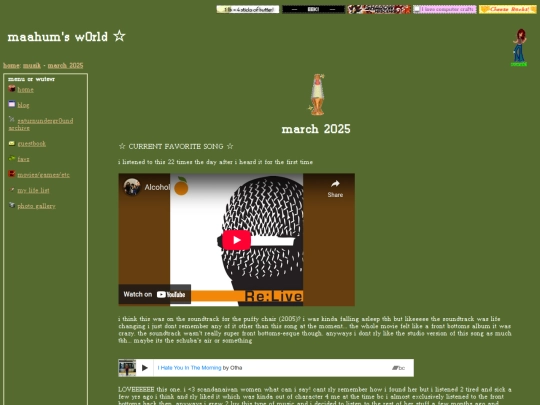Click the Cheese Rocks banner

coord(508,9)
